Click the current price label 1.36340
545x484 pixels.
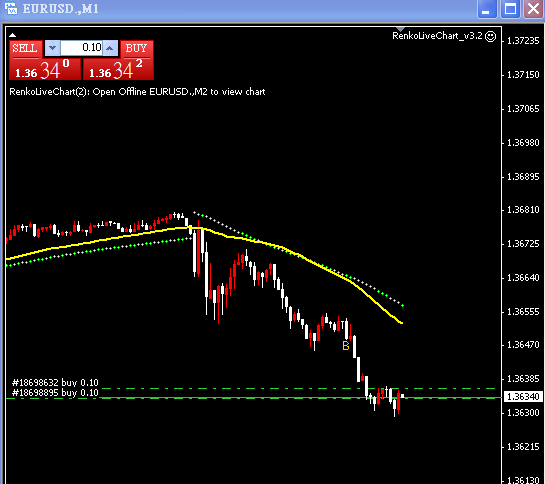[523, 397]
